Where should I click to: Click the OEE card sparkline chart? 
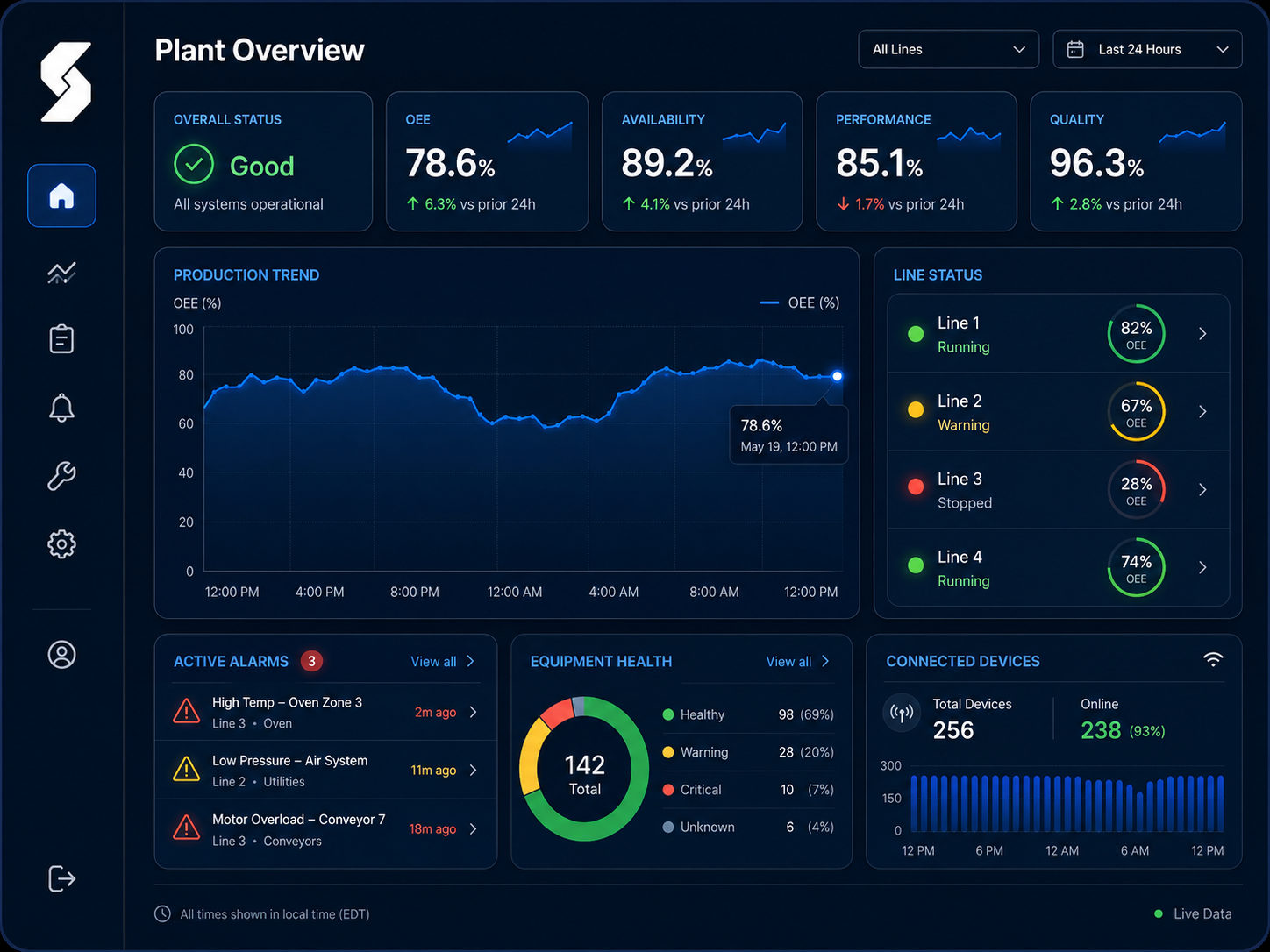pos(539,136)
